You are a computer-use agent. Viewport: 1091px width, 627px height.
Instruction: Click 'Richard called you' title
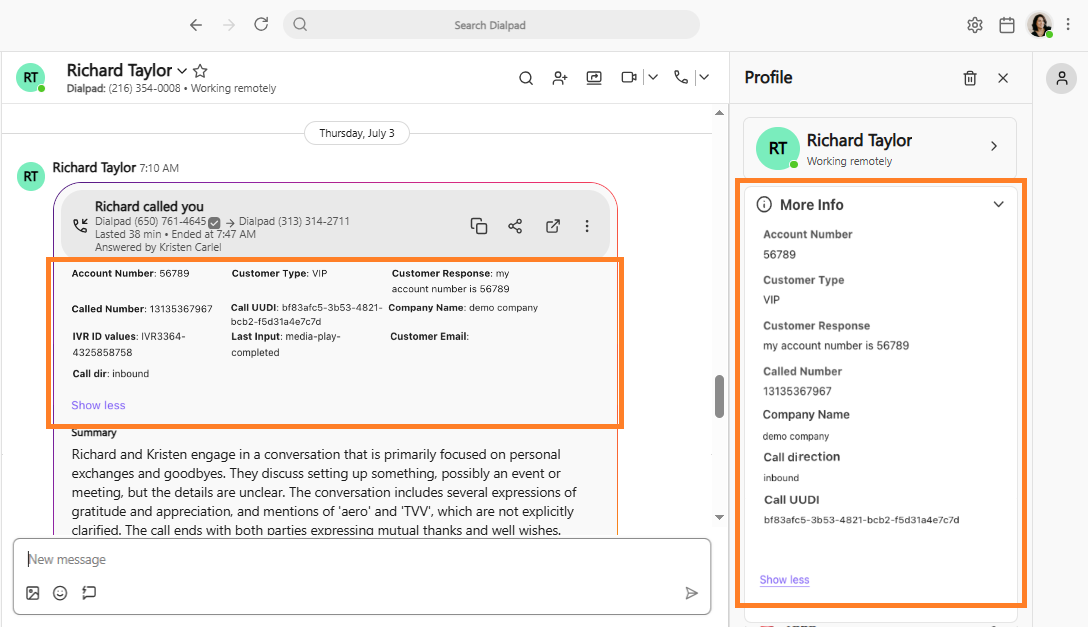(x=150, y=207)
